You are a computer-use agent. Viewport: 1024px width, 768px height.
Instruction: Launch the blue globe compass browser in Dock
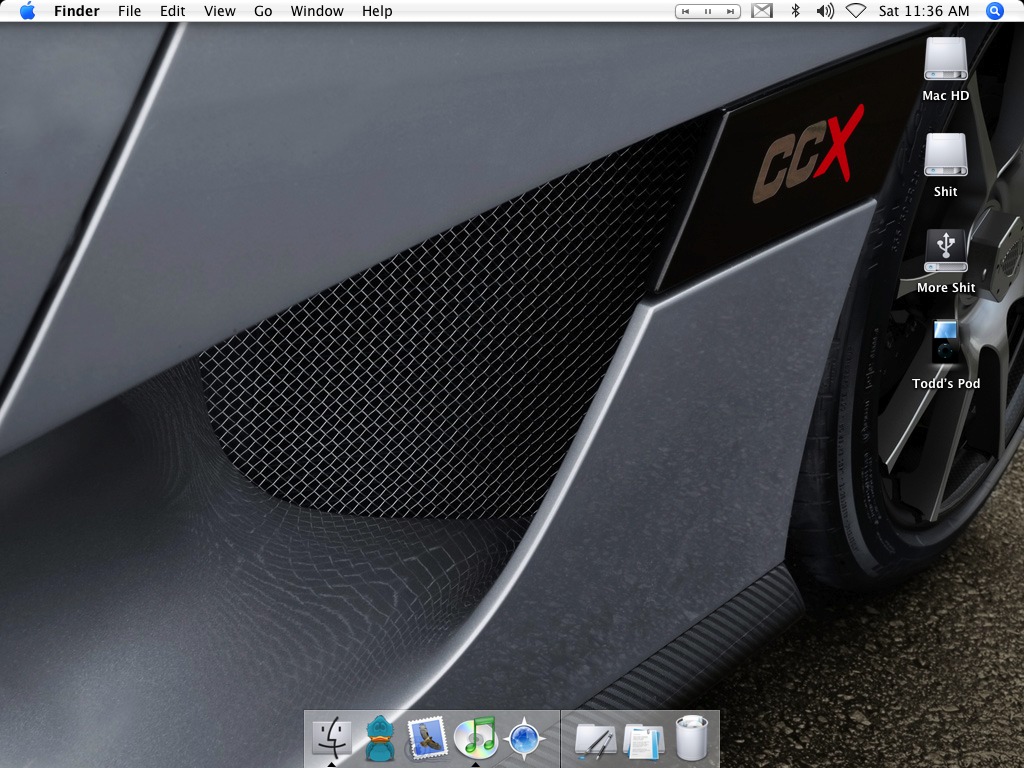pos(524,739)
